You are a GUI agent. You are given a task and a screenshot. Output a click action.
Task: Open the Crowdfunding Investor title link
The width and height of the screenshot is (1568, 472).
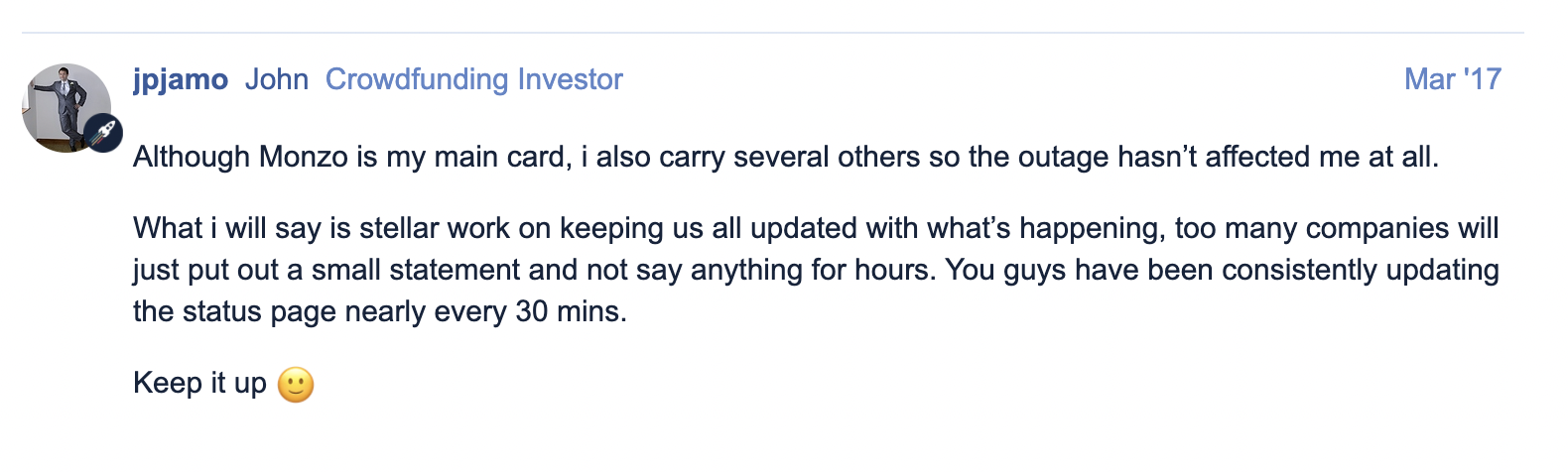474,79
